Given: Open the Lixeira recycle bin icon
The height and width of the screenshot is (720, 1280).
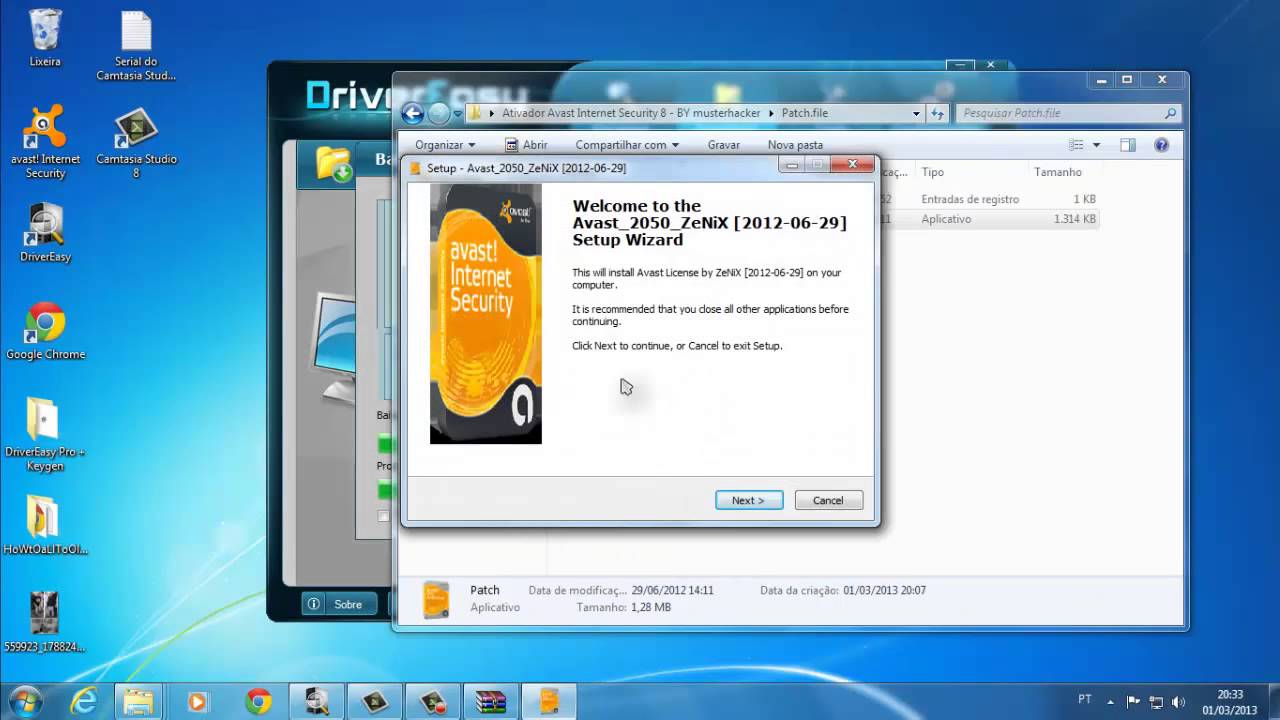Looking at the screenshot, I should [x=45, y=38].
